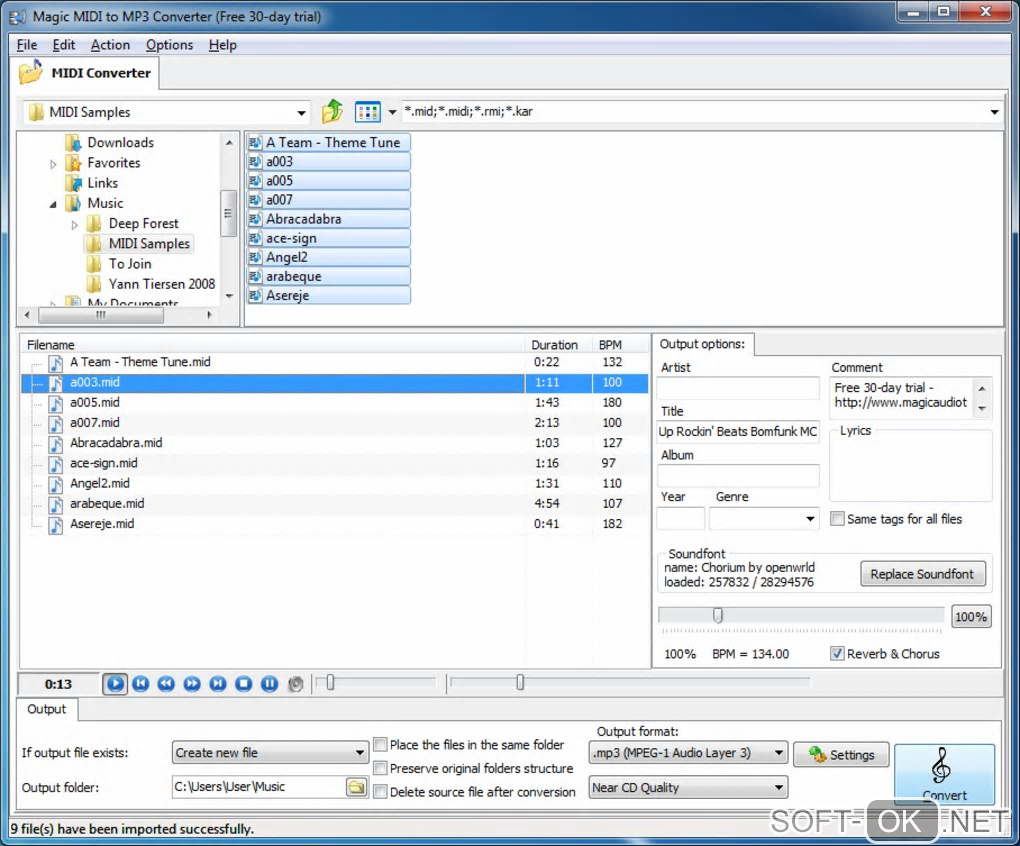The image size is (1020, 846).
Task: Click the tempo slider handle
Action: point(717,617)
